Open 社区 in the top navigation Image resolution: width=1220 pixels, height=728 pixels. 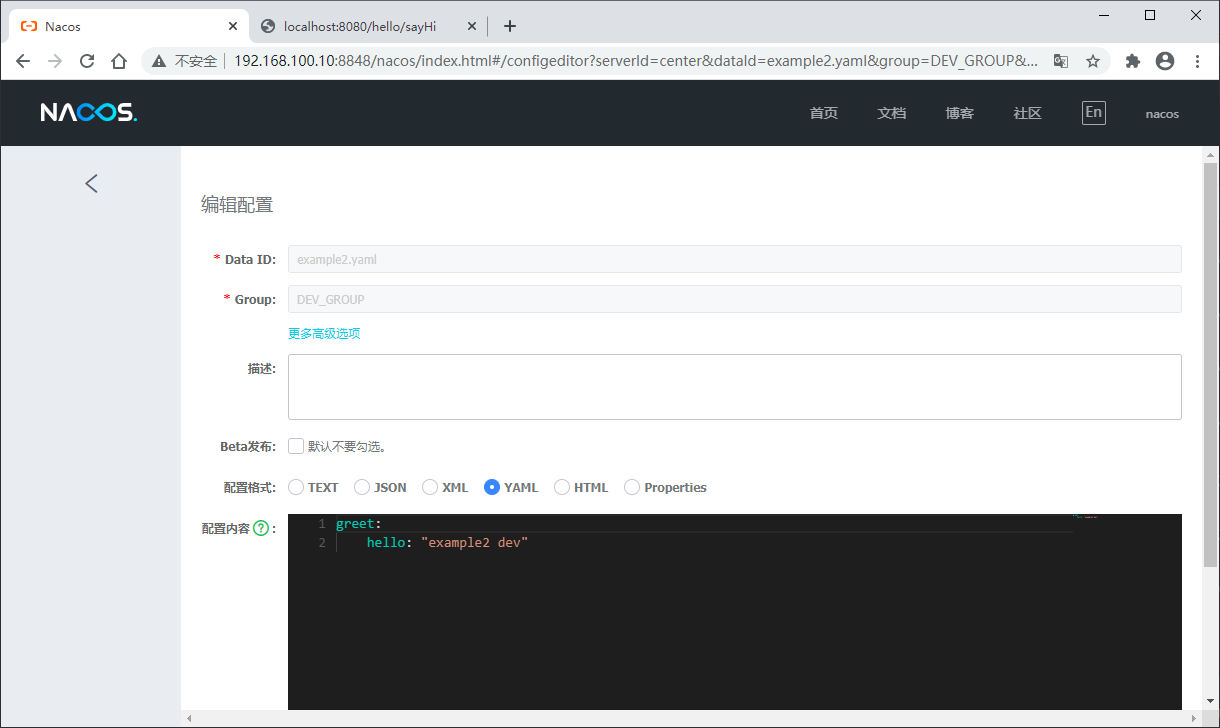tap(1028, 113)
